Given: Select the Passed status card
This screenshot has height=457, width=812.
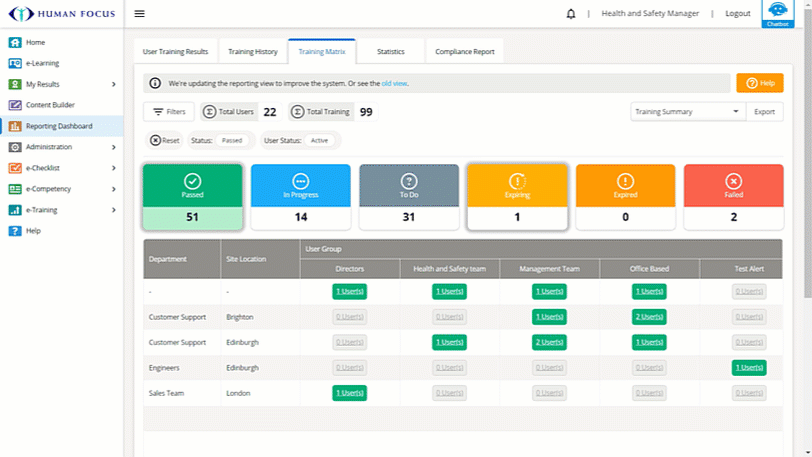Looking at the screenshot, I should click(192, 196).
